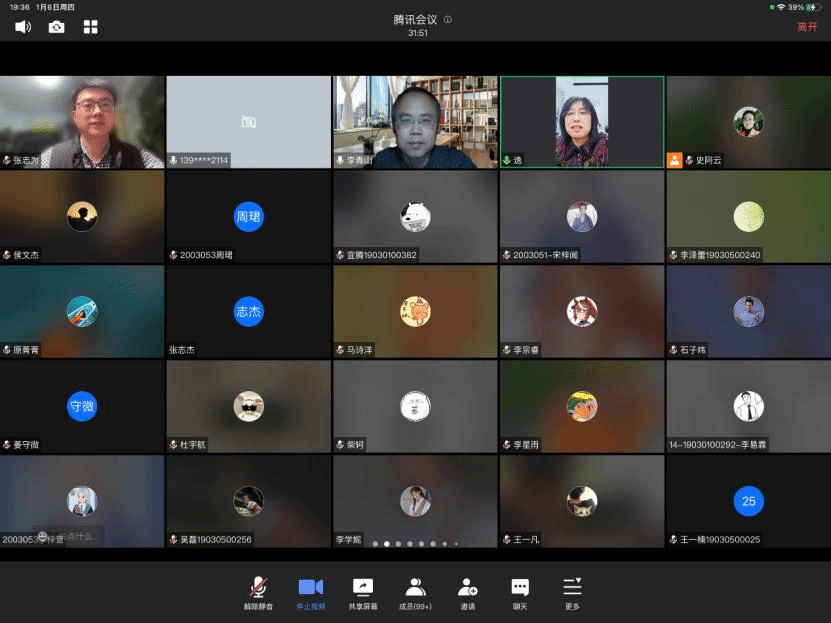
Task: Unmute microphone with 解除静音
Action: click(258, 592)
